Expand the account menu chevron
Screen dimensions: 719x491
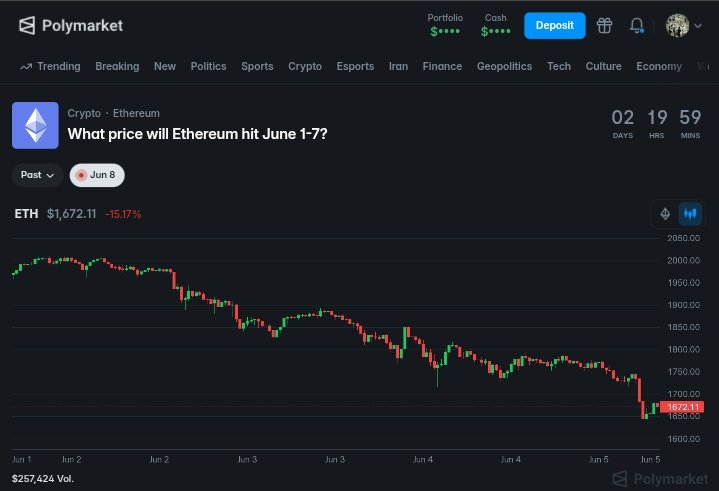[x=698, y=26]
